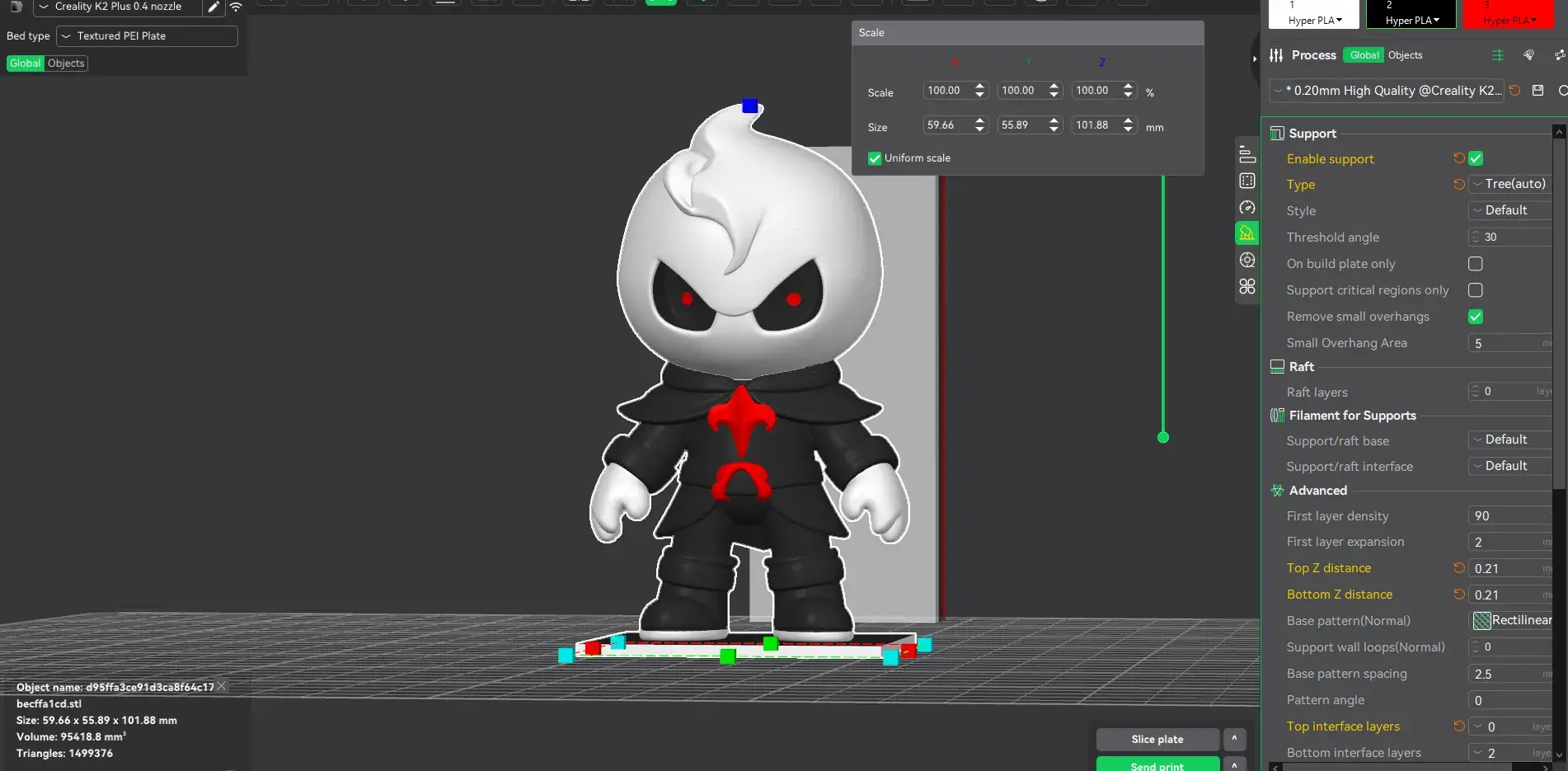Click the Wi-Fi connection icon beside printer name

pos(236,7)
